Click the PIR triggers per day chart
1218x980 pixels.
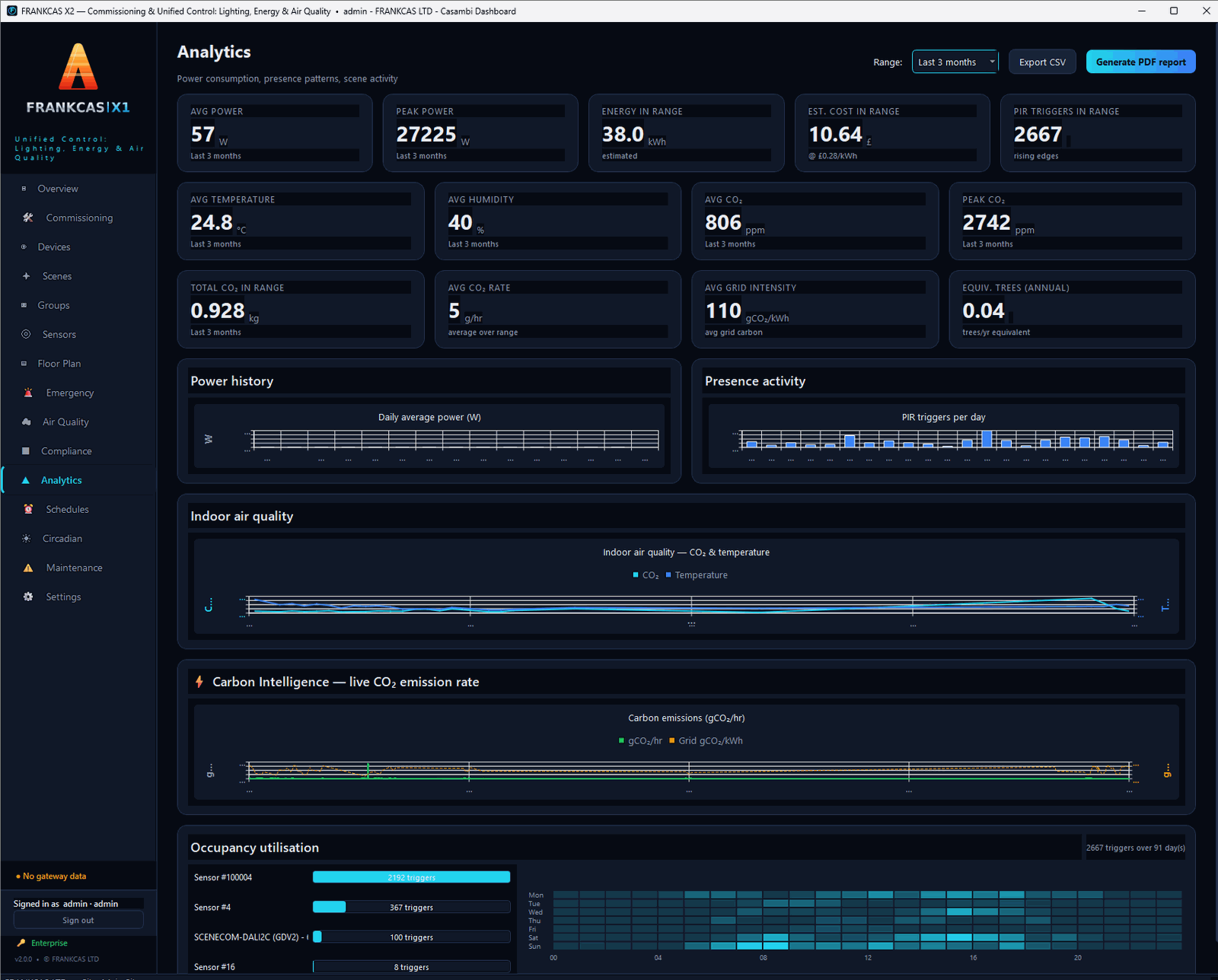(x=944, y=437)
